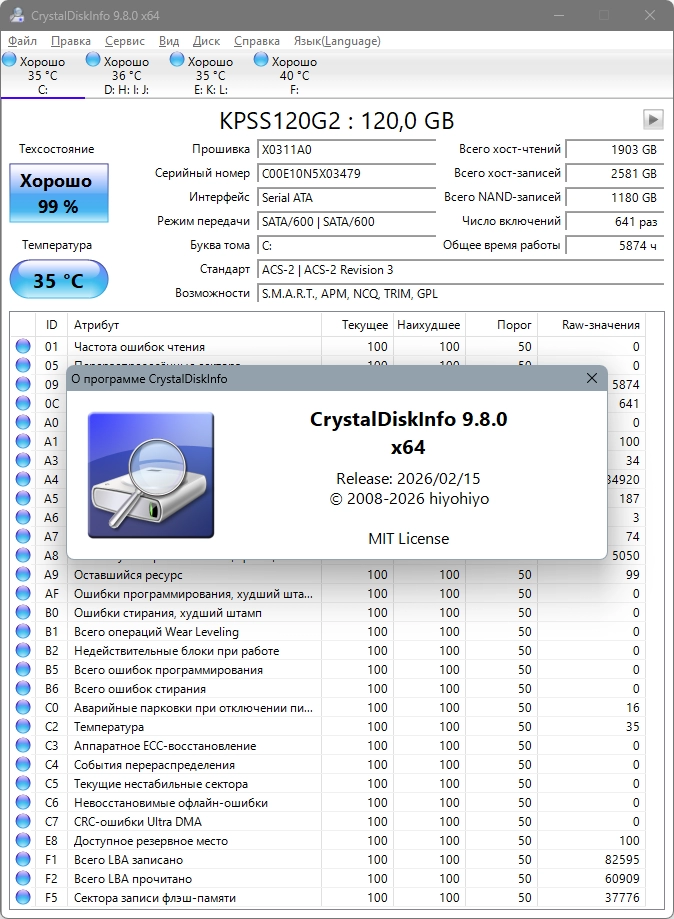The height and width of the screenshot is (919, 674).
Task: Click the status circle icon for attribute C7
Action: click(23, 822)
